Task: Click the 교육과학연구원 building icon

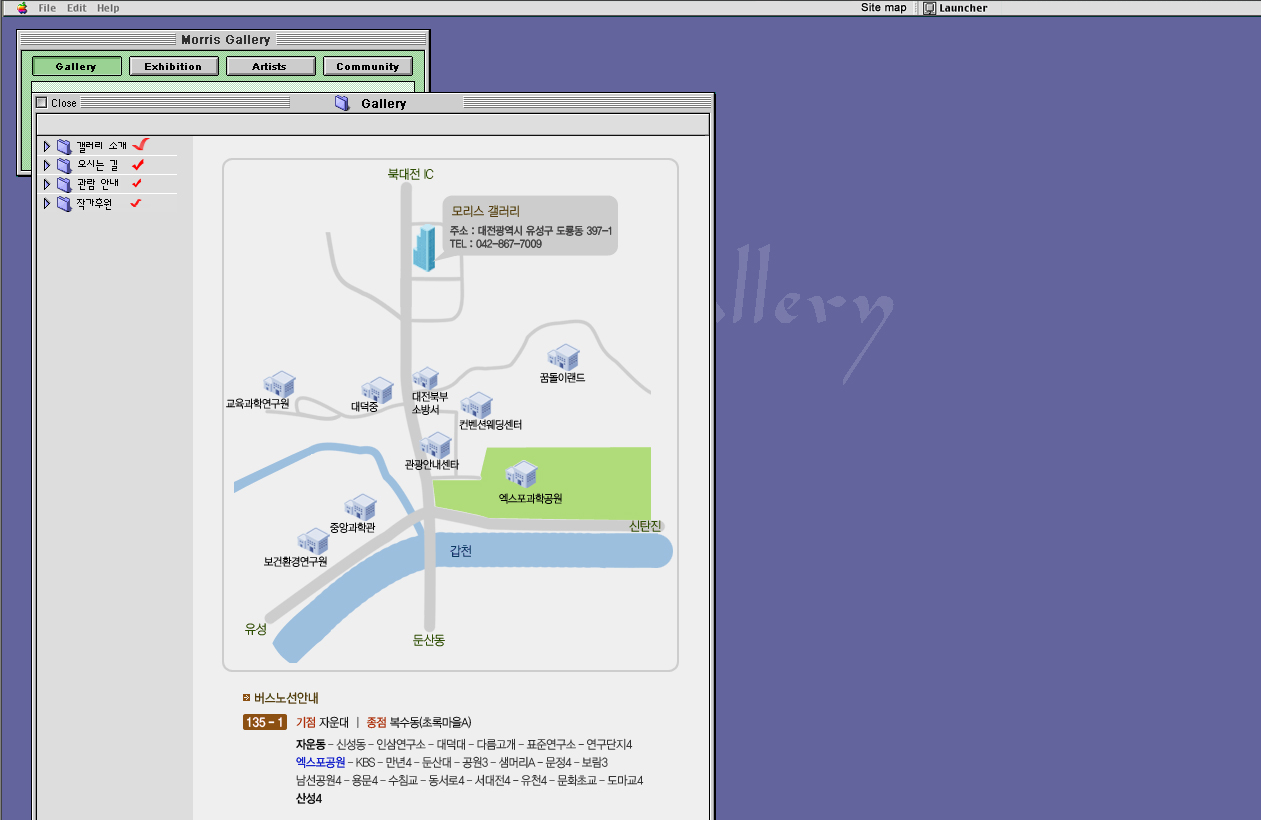Action: pyautogui.click(x=278, y=384)
